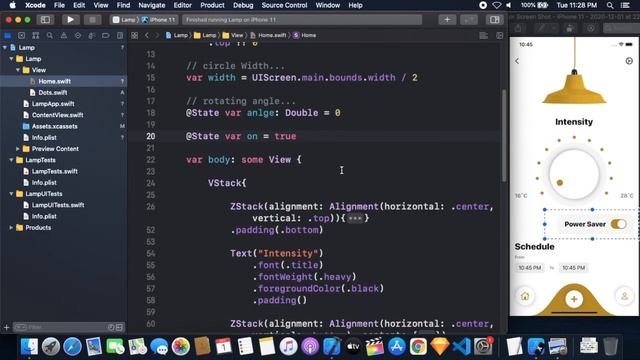640x360 pixels.
Task: Go forward in editor history arrow
Action: pos(157,36)
